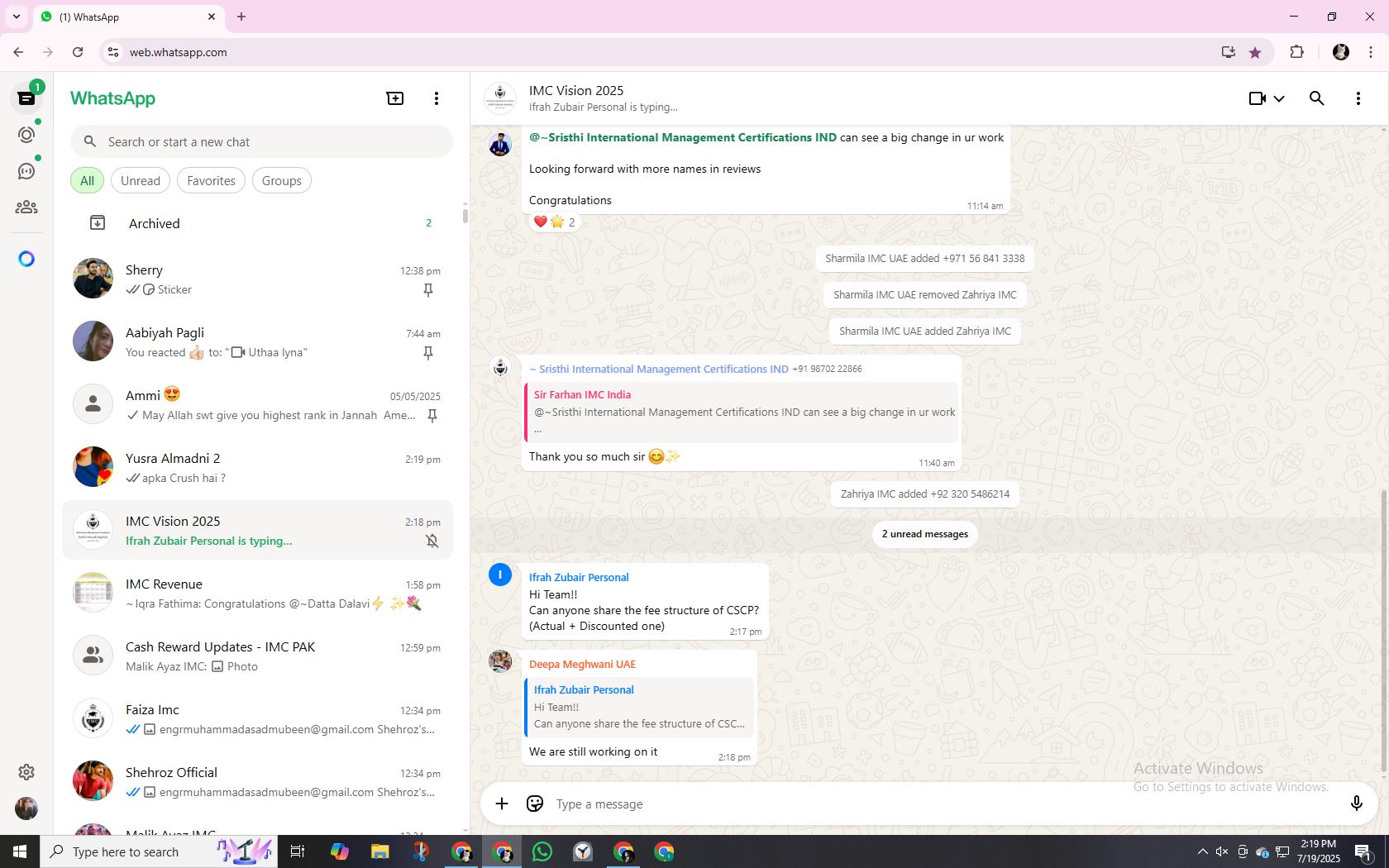
Task: Click the Type a message field
Action: click(947, 804)
